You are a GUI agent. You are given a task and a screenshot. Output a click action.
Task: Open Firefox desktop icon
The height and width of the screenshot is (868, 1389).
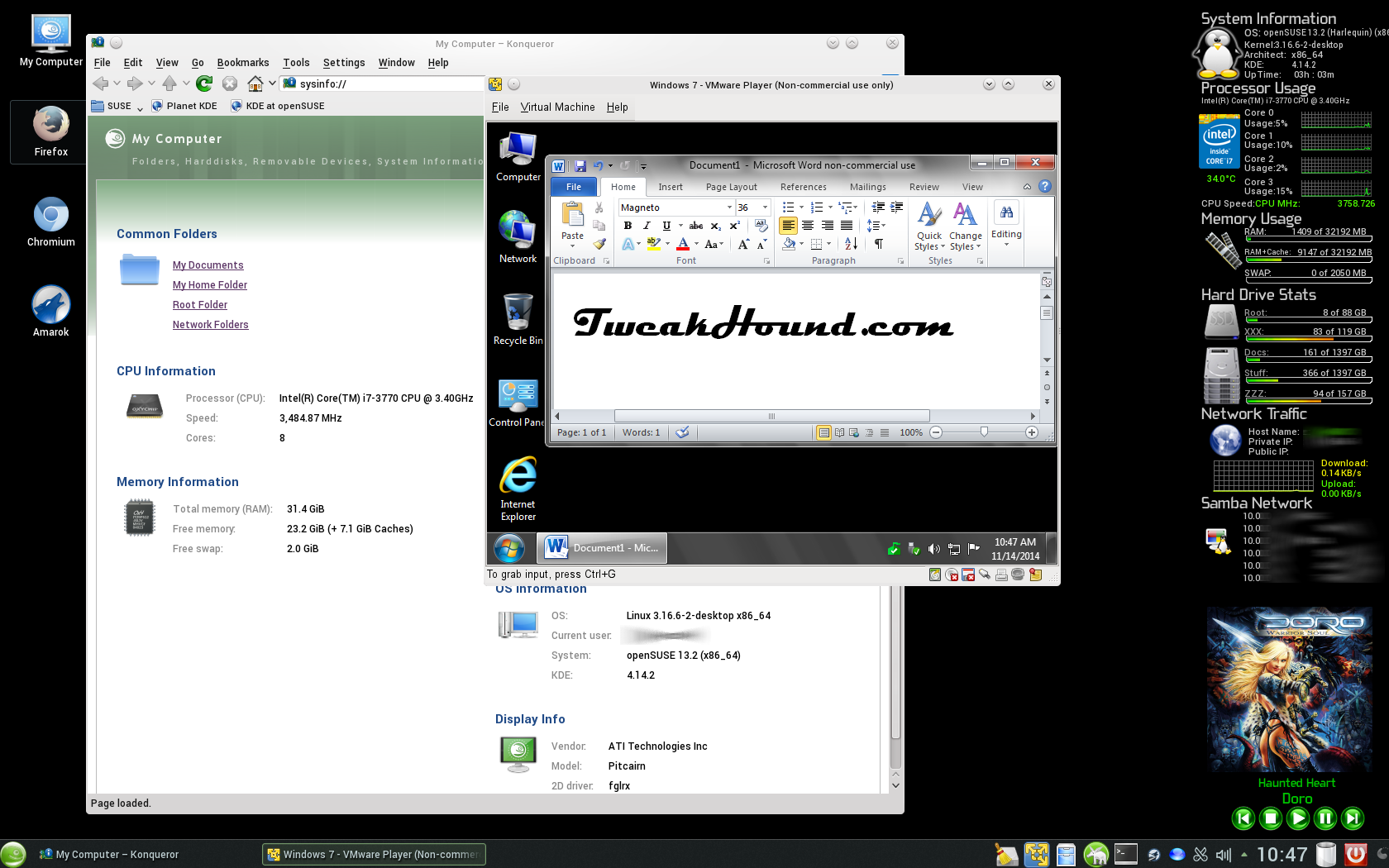point(50,131)
